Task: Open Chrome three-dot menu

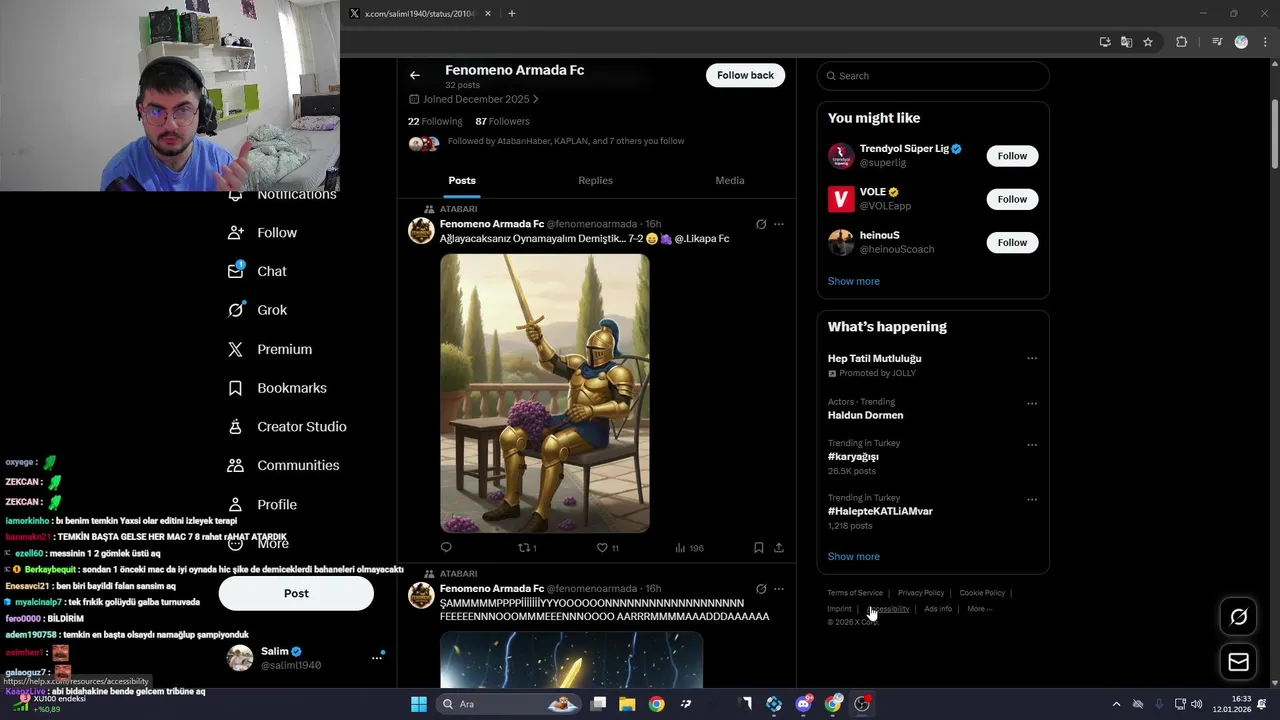Action: click(x=1265, y=42)
